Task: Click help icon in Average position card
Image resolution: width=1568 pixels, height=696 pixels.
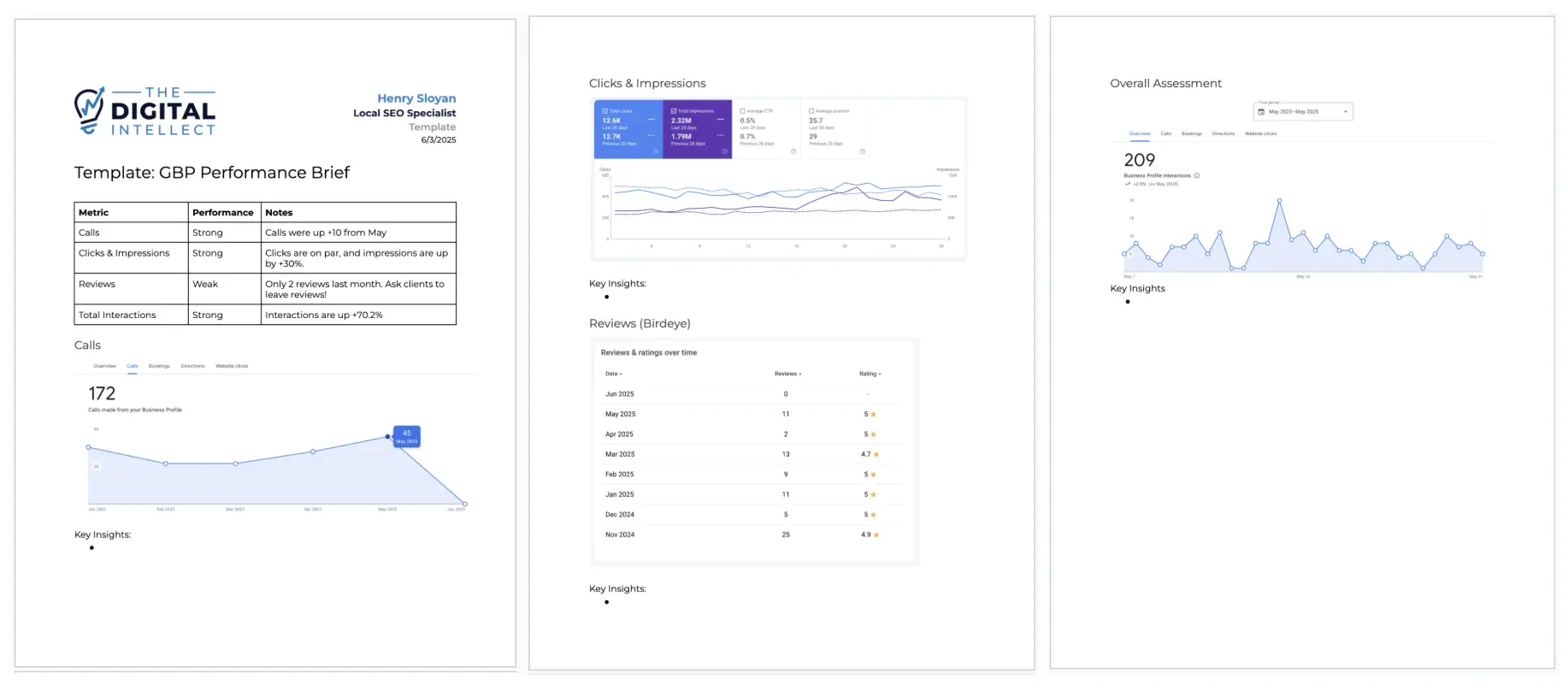Action: tap(862, 151)
